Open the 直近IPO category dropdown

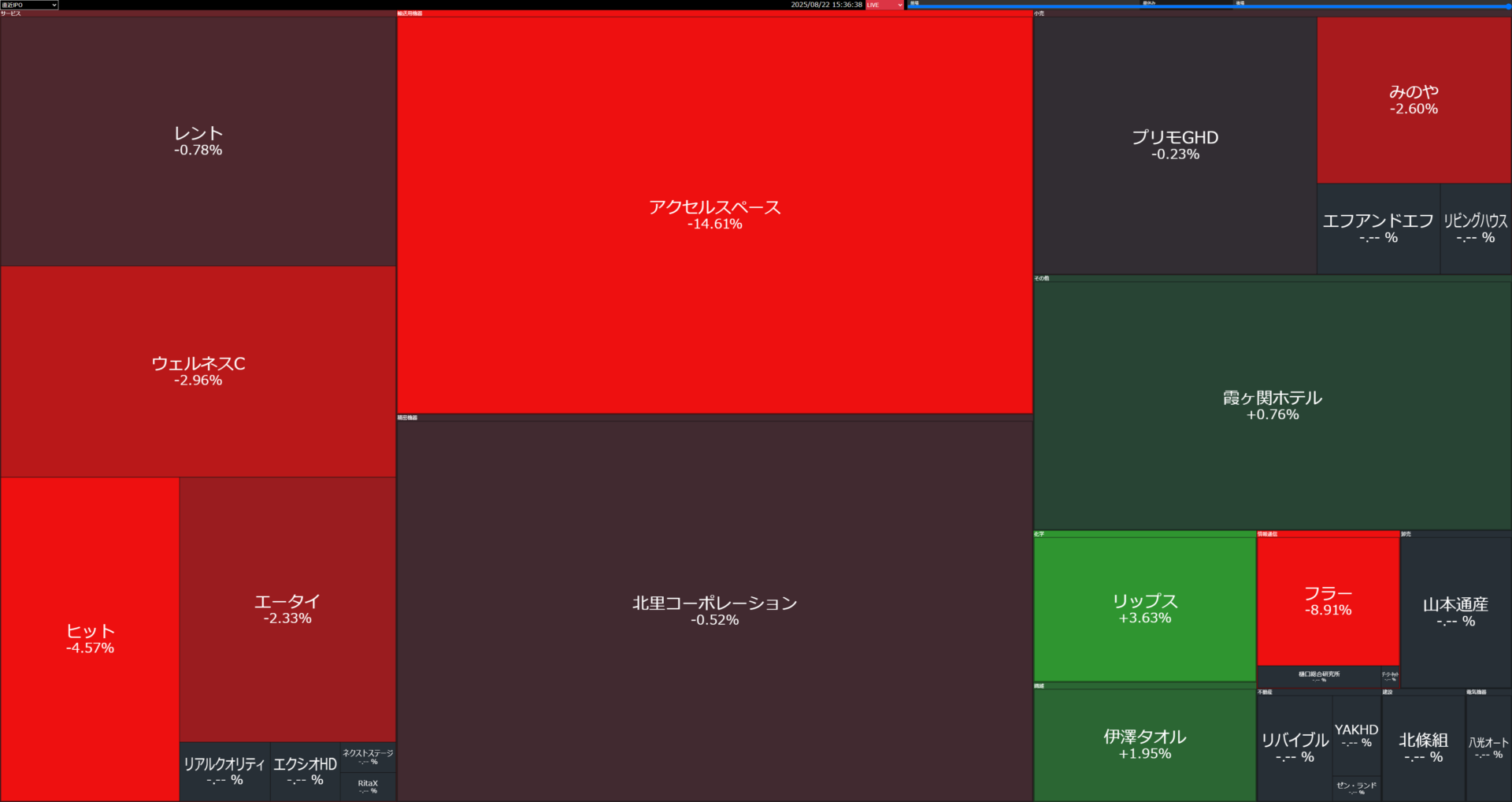(x=29, y=5)
